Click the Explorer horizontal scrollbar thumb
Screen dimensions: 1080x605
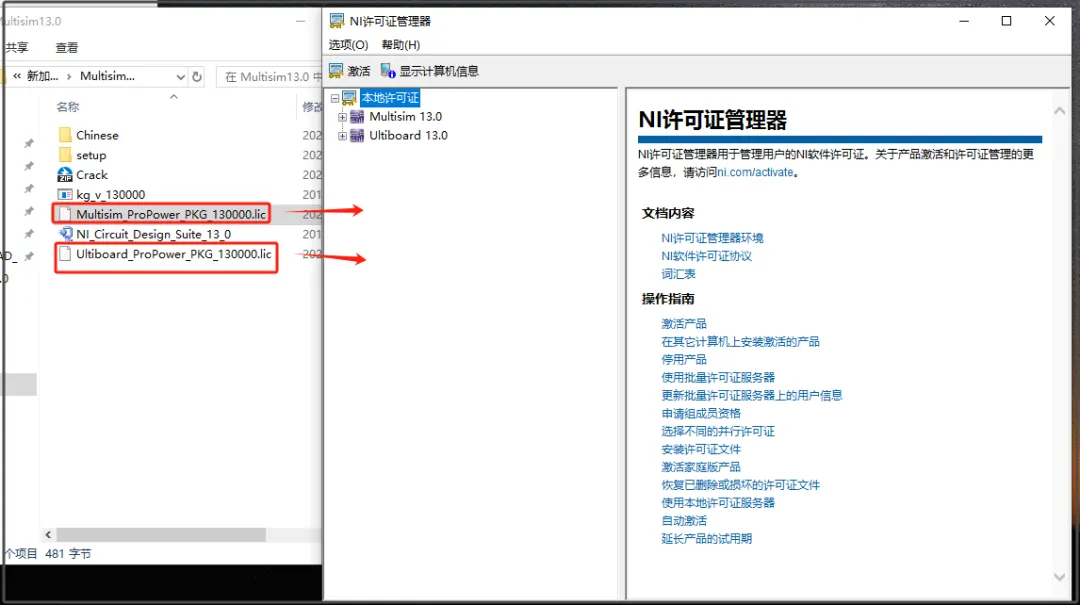[x=161, y=534]
